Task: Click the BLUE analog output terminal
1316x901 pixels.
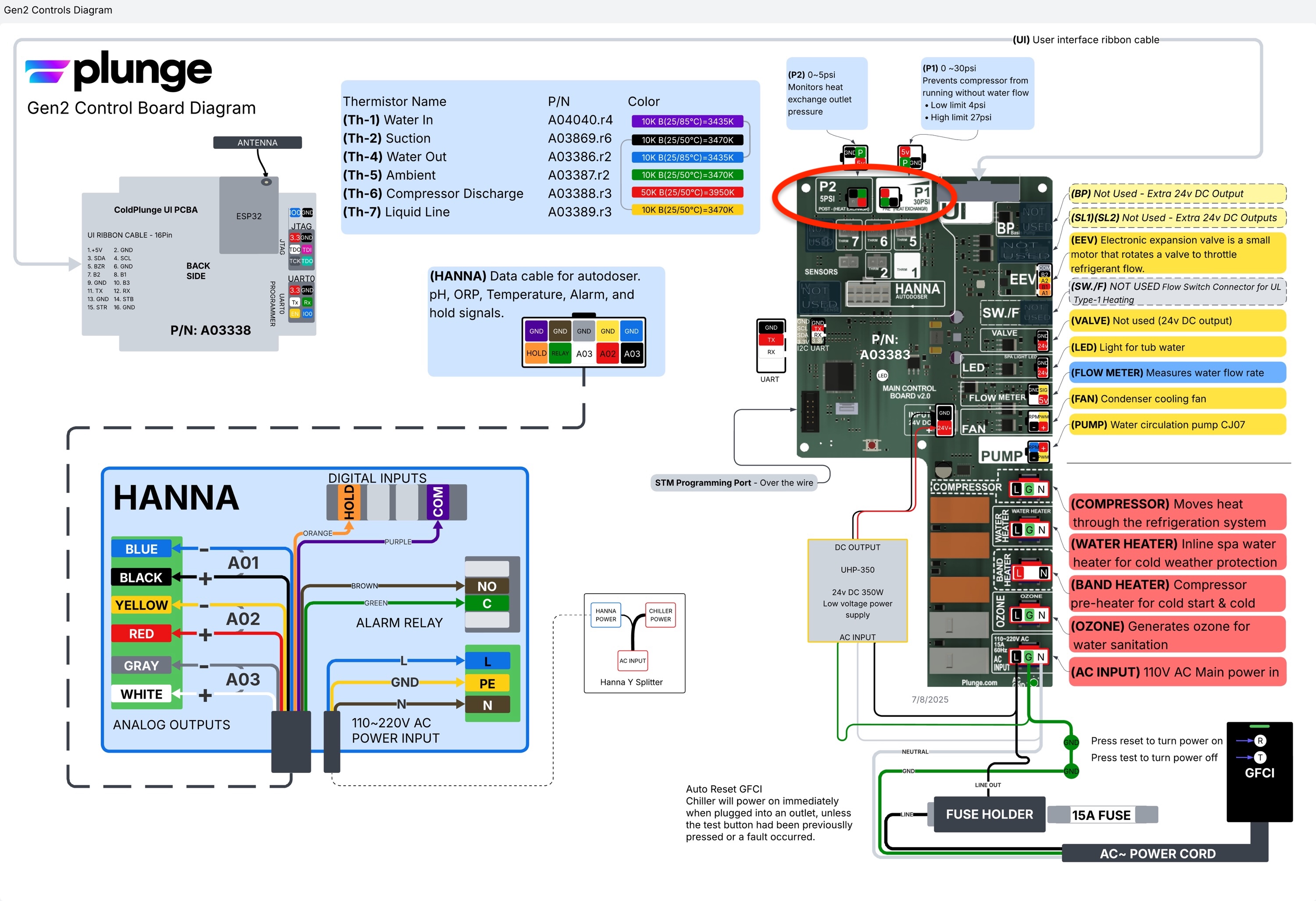Action: 142,549
